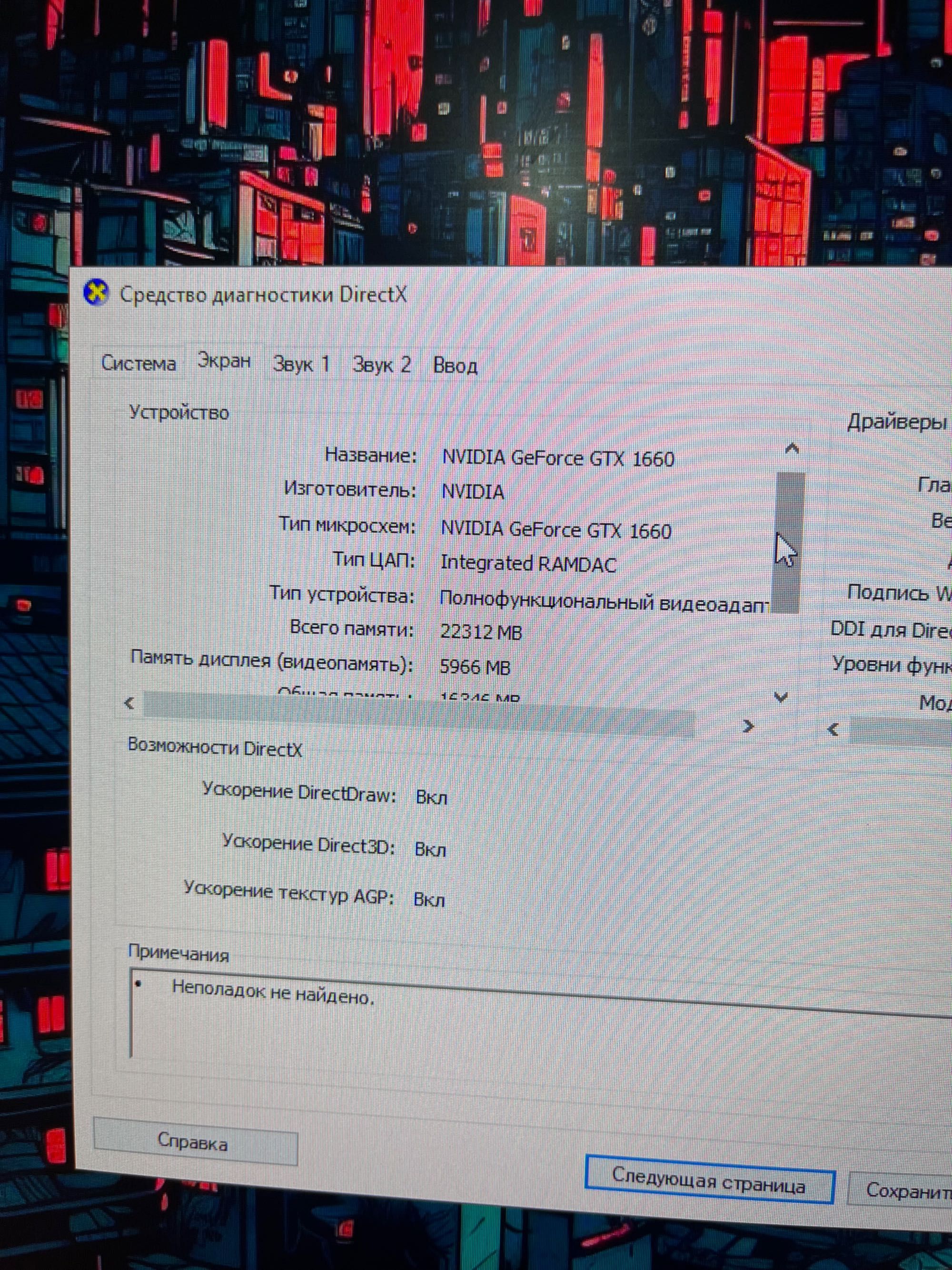Click the device list scroll right arrow
The image size is (952, 1270).
point(748,726)
